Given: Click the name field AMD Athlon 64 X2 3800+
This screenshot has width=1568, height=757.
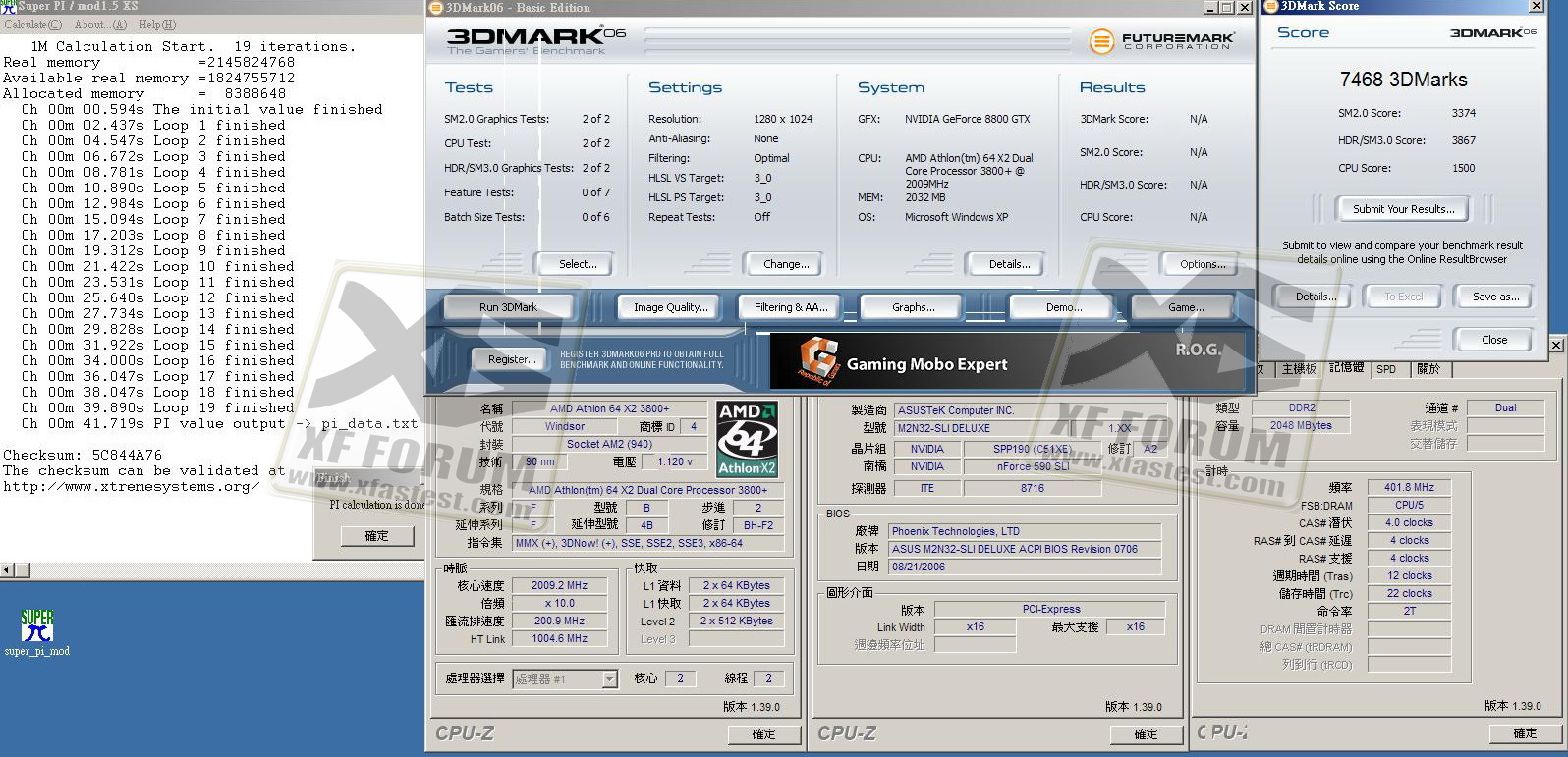Looking at the screenshot, I should [609, 408].
